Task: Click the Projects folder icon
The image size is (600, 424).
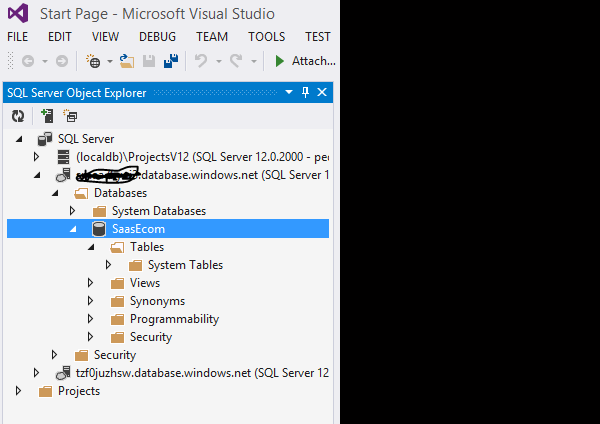Action: pos(46,391)
